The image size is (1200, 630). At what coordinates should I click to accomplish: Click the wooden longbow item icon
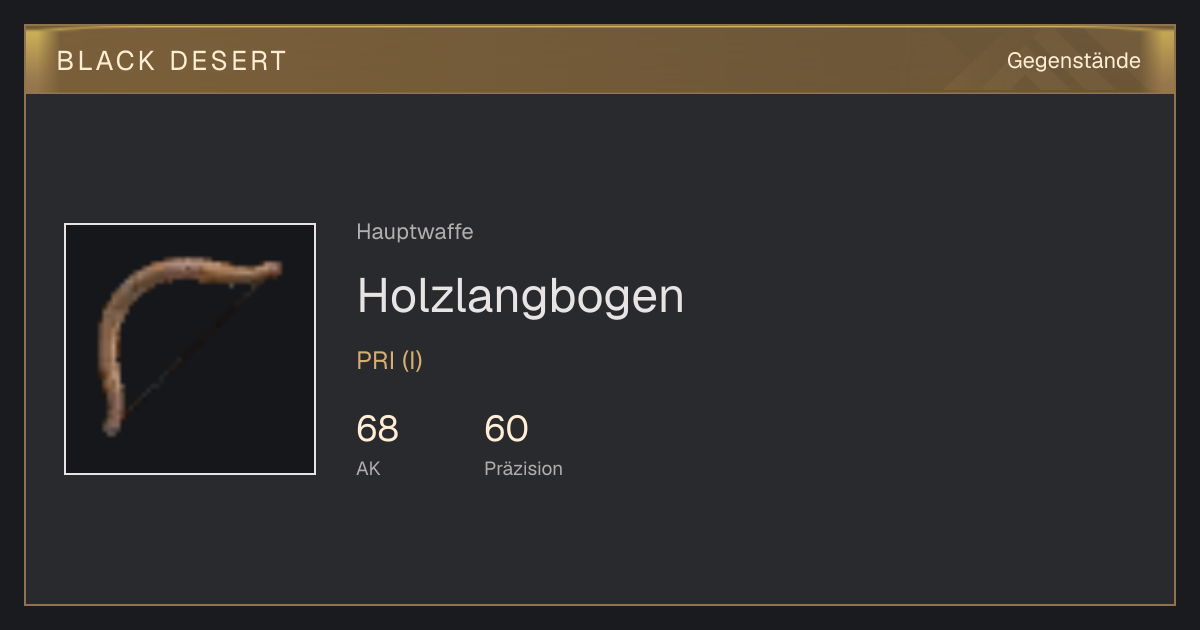pos(190,349)
